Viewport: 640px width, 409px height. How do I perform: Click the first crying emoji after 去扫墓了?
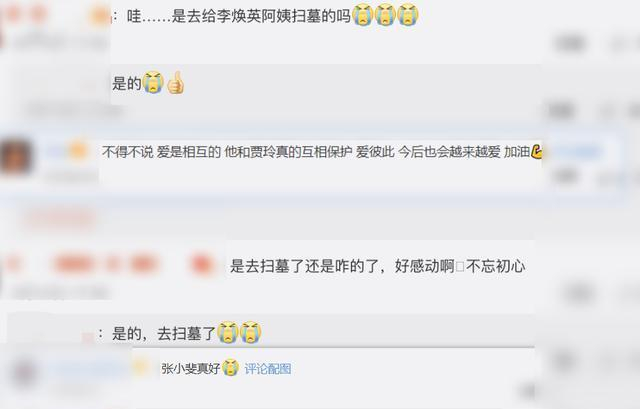(228, 333)
